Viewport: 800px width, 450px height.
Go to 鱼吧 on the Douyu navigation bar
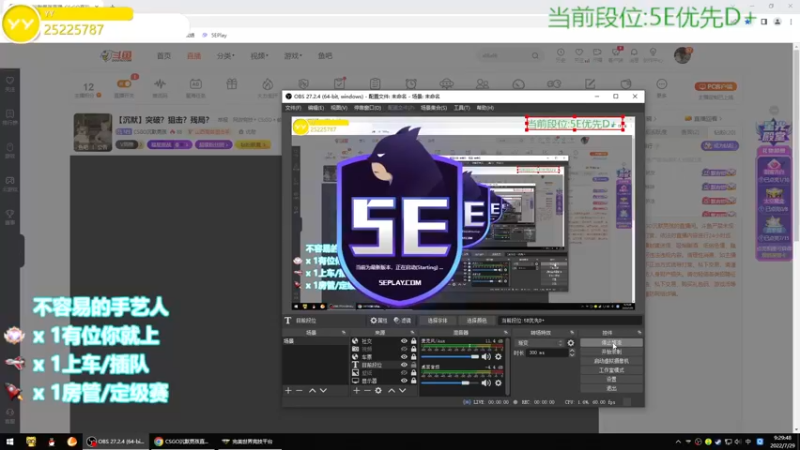[325, 56]
